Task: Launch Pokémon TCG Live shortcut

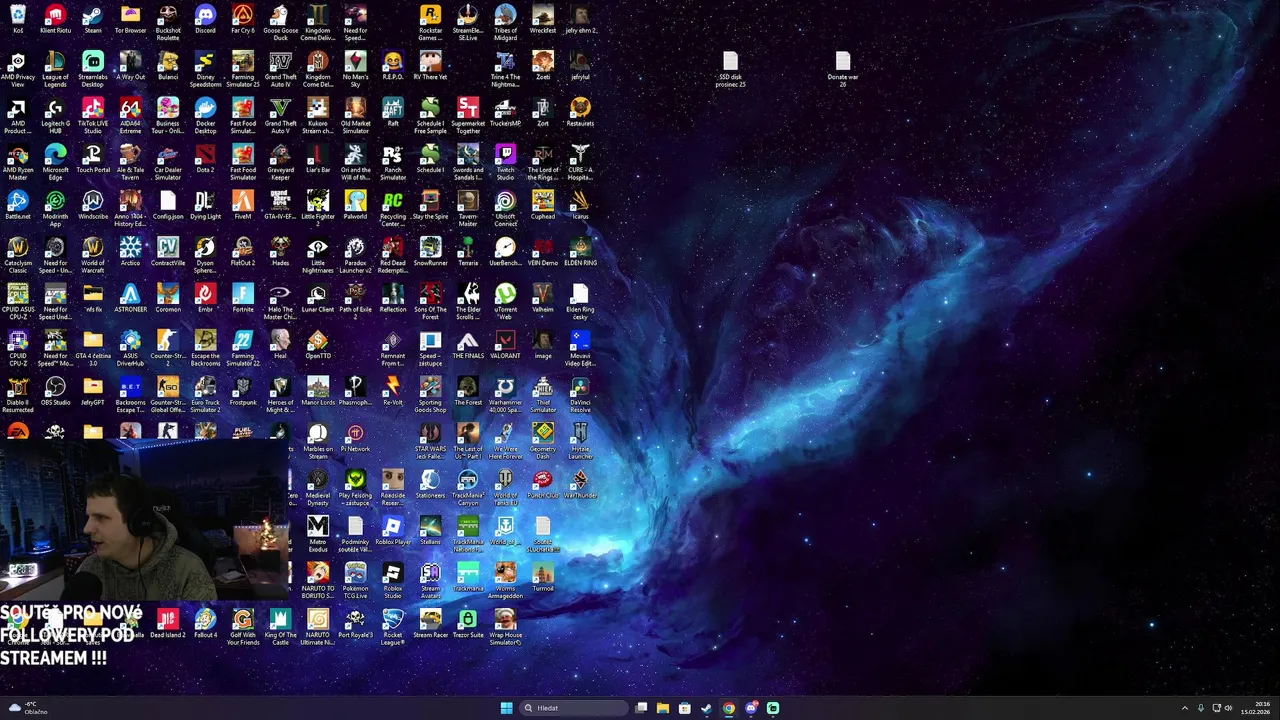Action: tap(355, 580)
